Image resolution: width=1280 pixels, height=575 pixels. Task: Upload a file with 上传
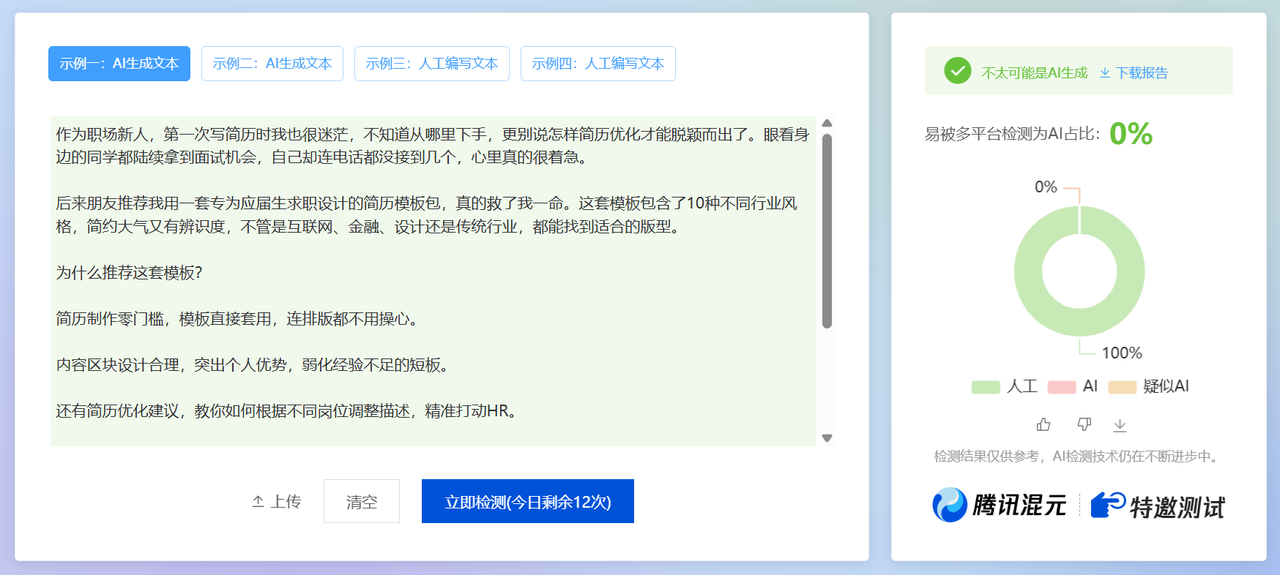[x=276, y=501]
